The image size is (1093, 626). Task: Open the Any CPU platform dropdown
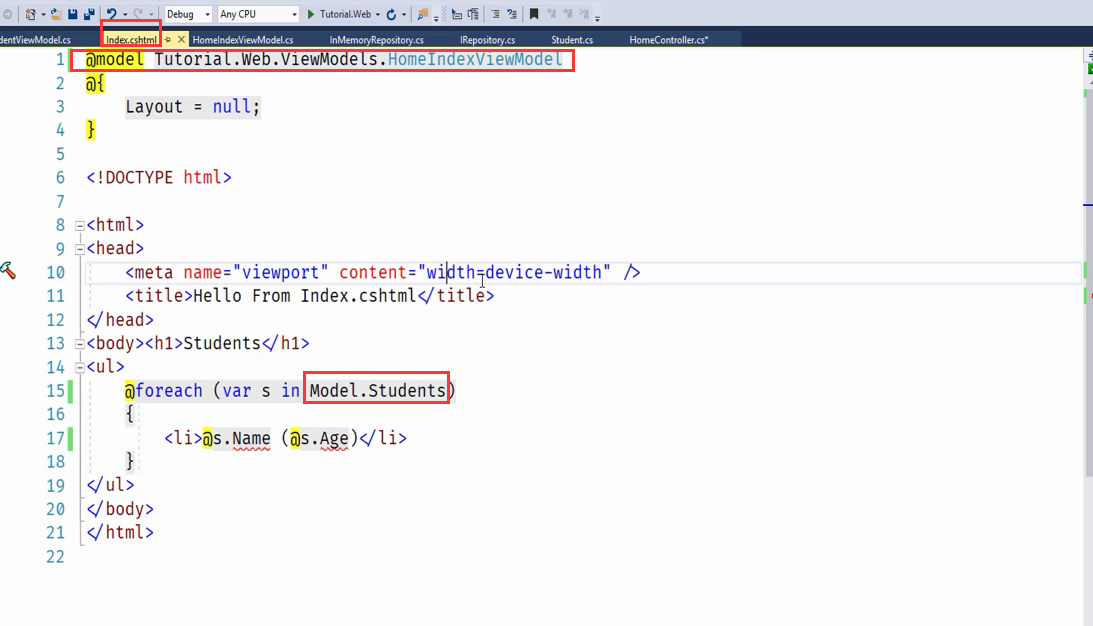pos(258,14)
